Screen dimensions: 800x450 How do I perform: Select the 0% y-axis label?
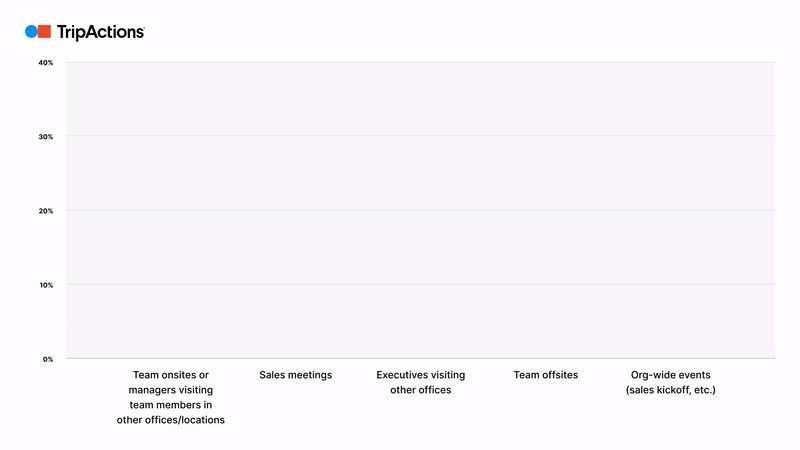48,359
